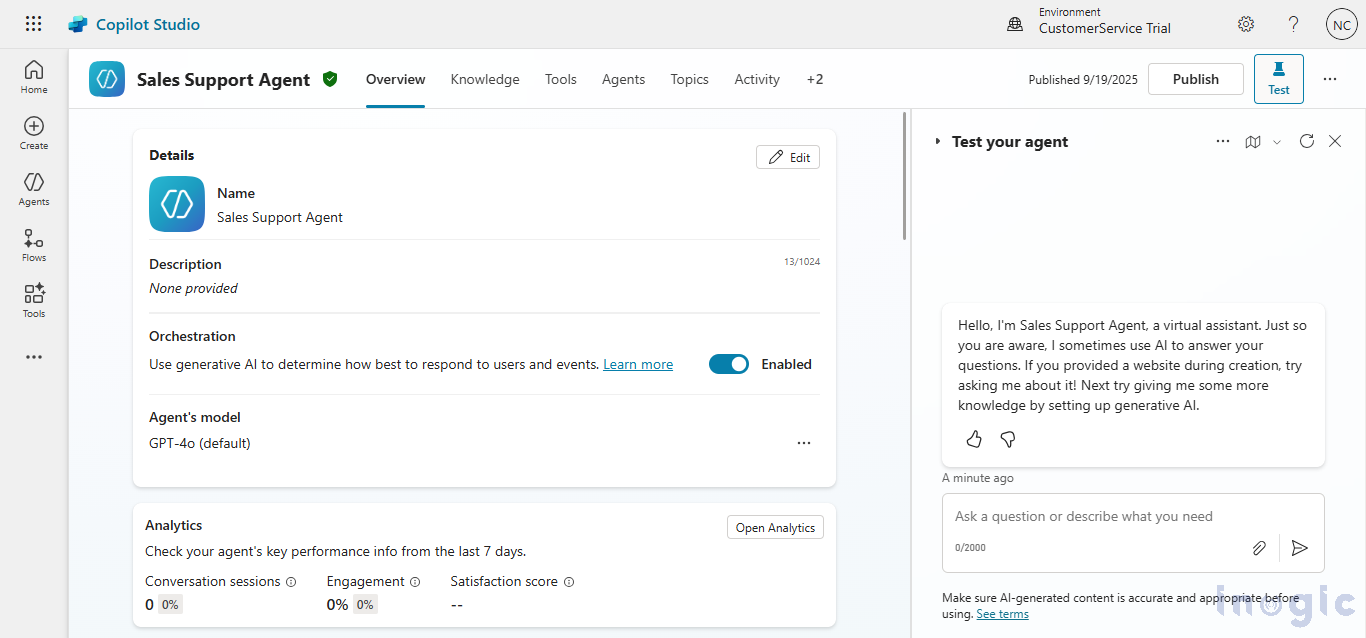Switch to the Topics tab
1366x638 pixels.
coord(689,79)
